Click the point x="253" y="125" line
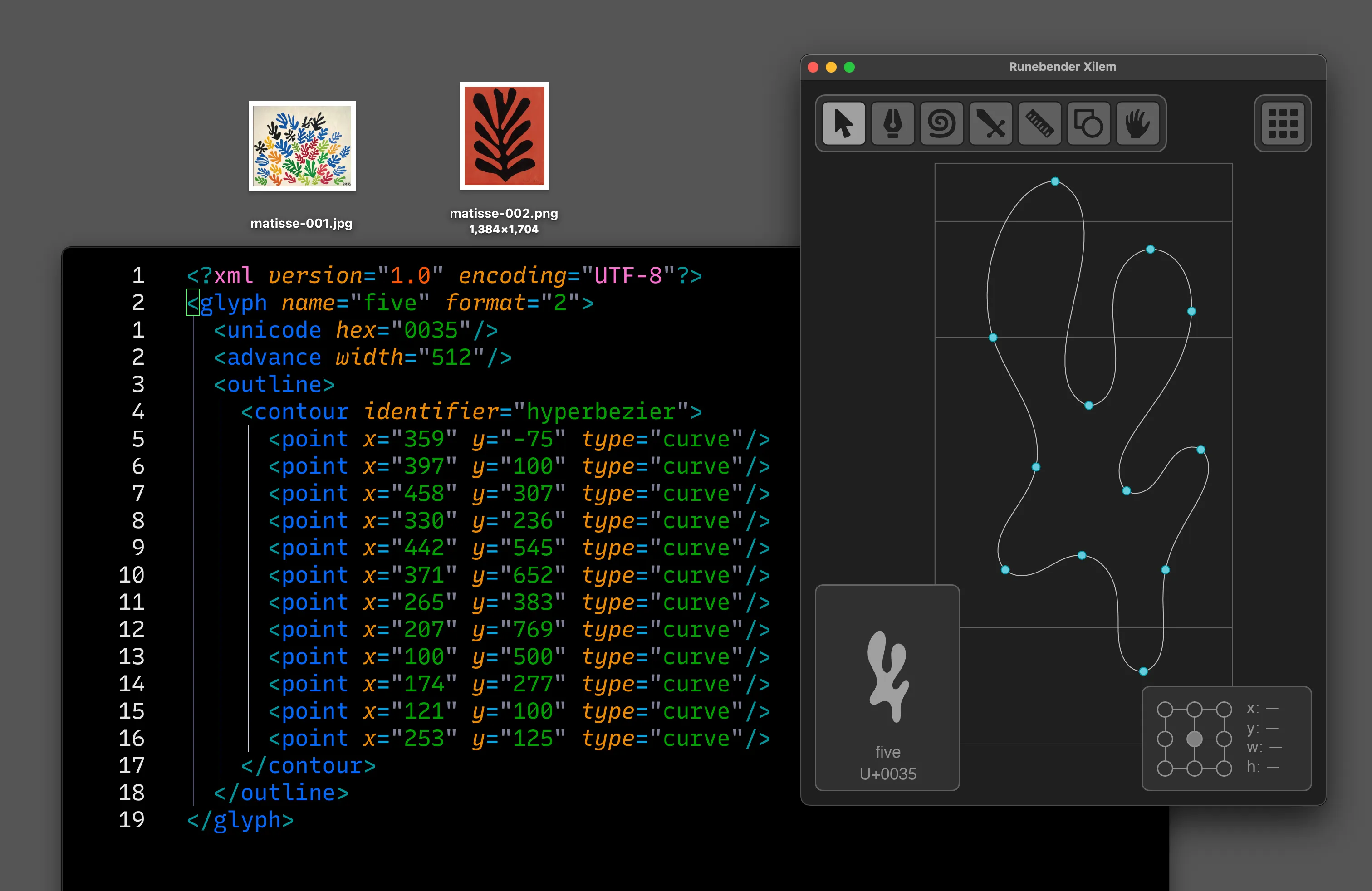The width and height of the screenshot is (1372, 891). point(519,738)
